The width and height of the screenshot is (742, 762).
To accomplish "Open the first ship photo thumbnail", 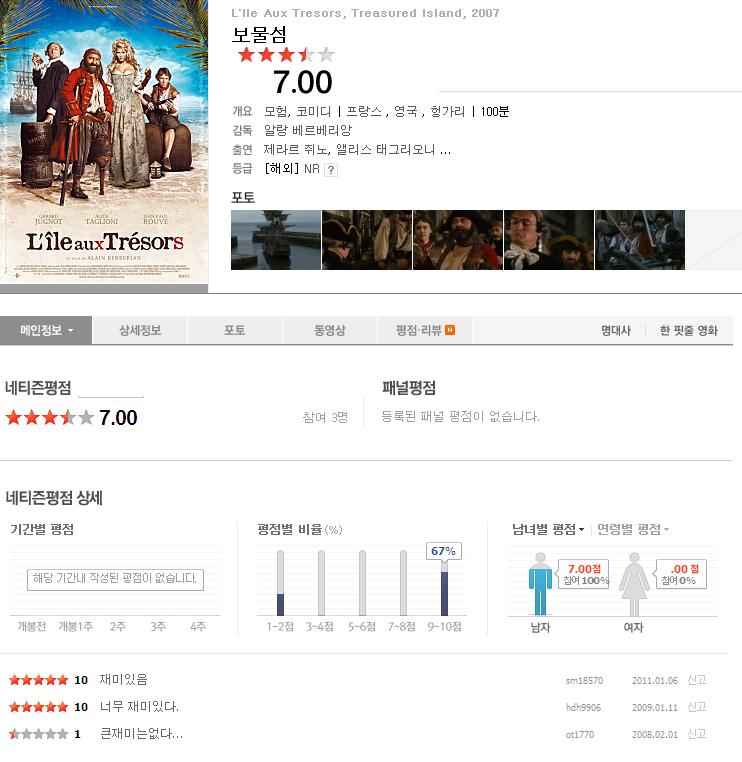I will click(x=276, y=240).
